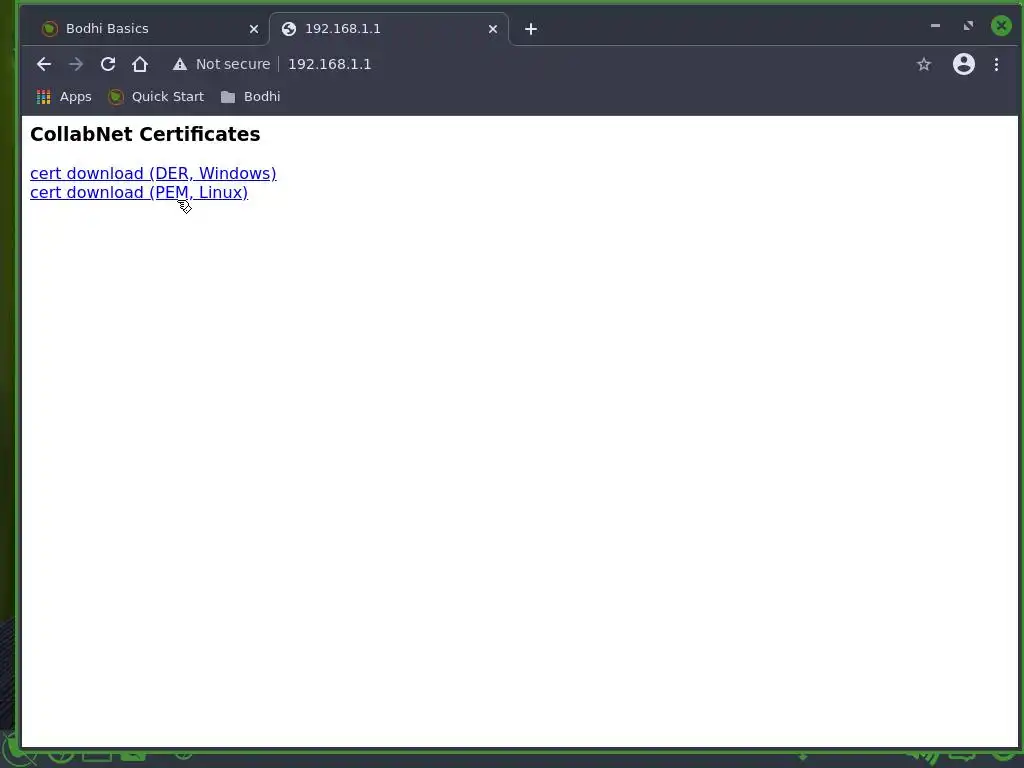1024x768 pixels.
Task: Open a new tab with plus button
Action: 530,29
